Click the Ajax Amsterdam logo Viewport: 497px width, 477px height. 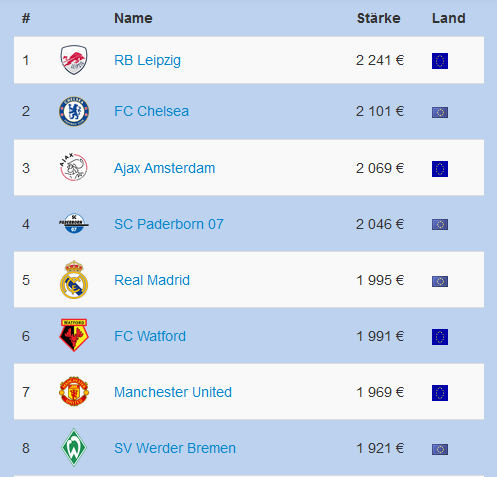click(74, 167)
